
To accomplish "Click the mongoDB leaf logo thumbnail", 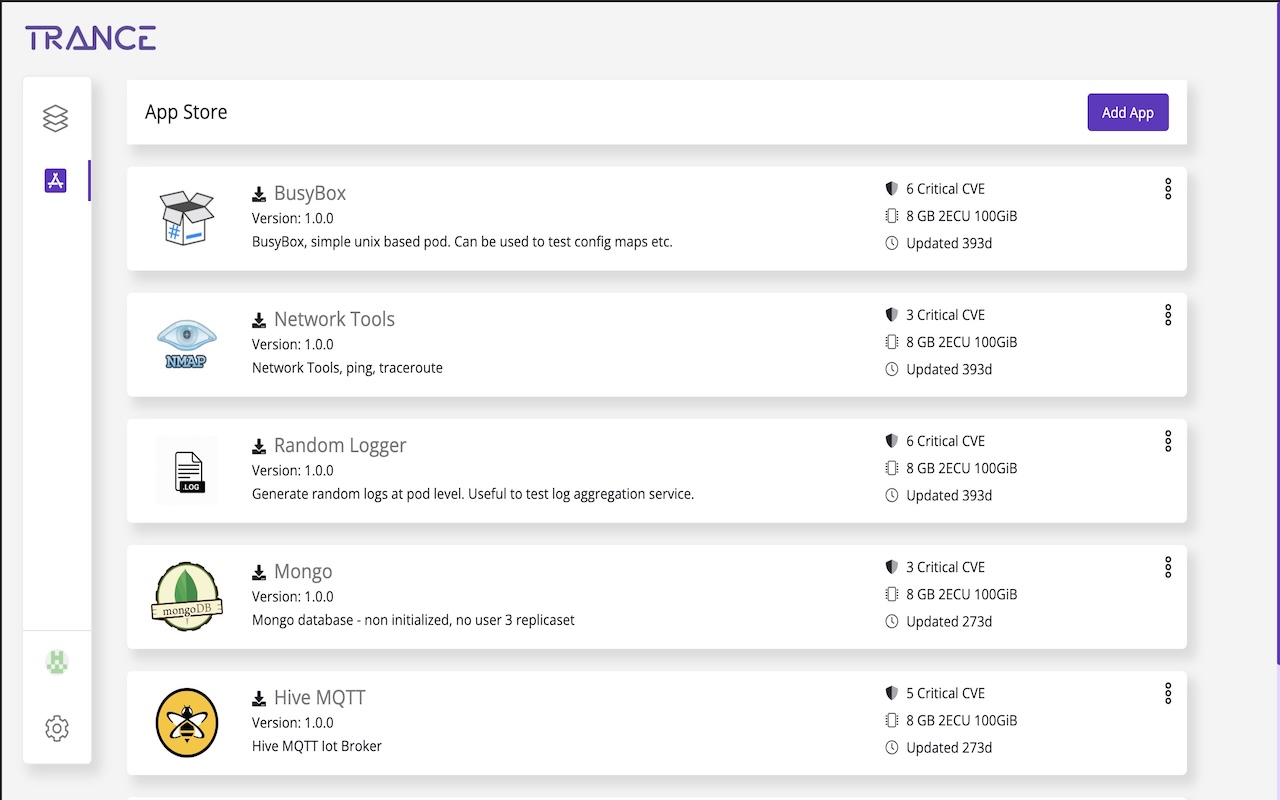I will [187, 597].
